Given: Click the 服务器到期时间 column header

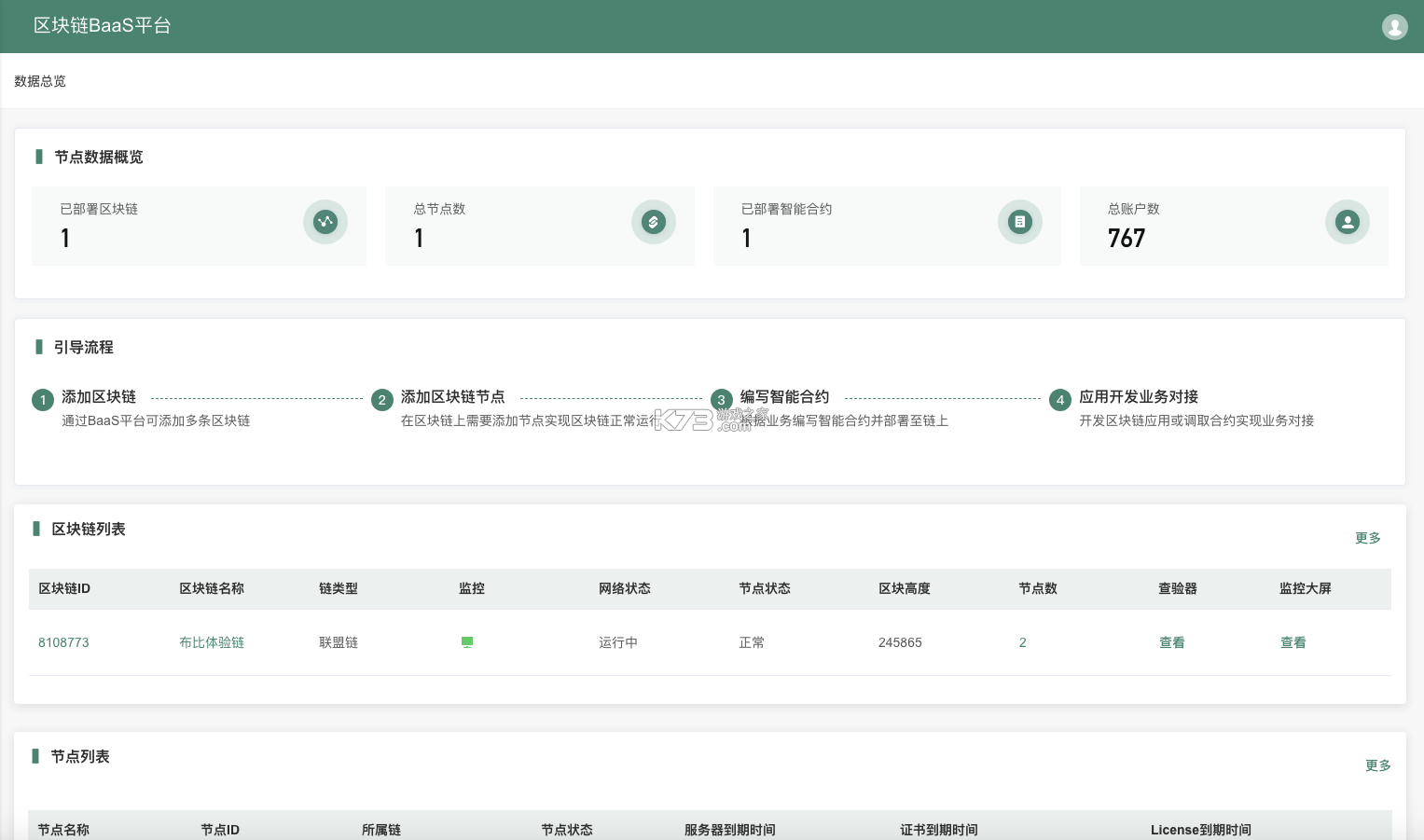Looking at the screenshot, I should point(730,830).
